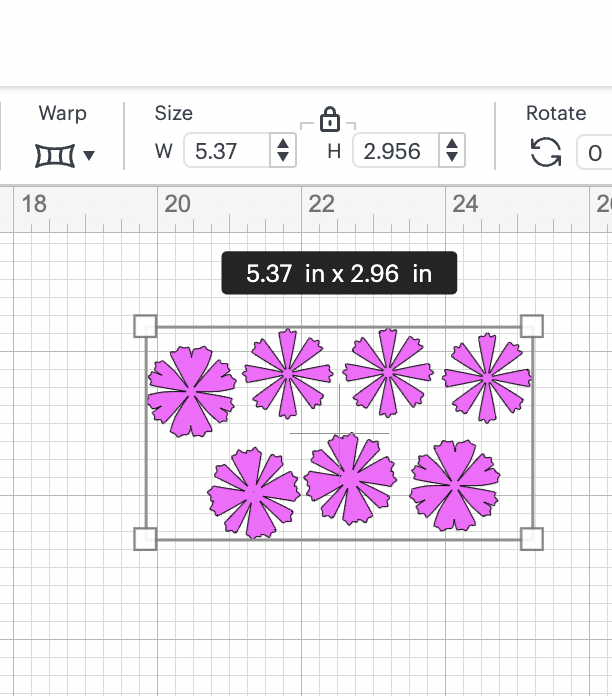This screenshot has height=696, width=612.
Task: Click the bottom-right selection handle
Action: pyautogui.click(x=532, y=539)
